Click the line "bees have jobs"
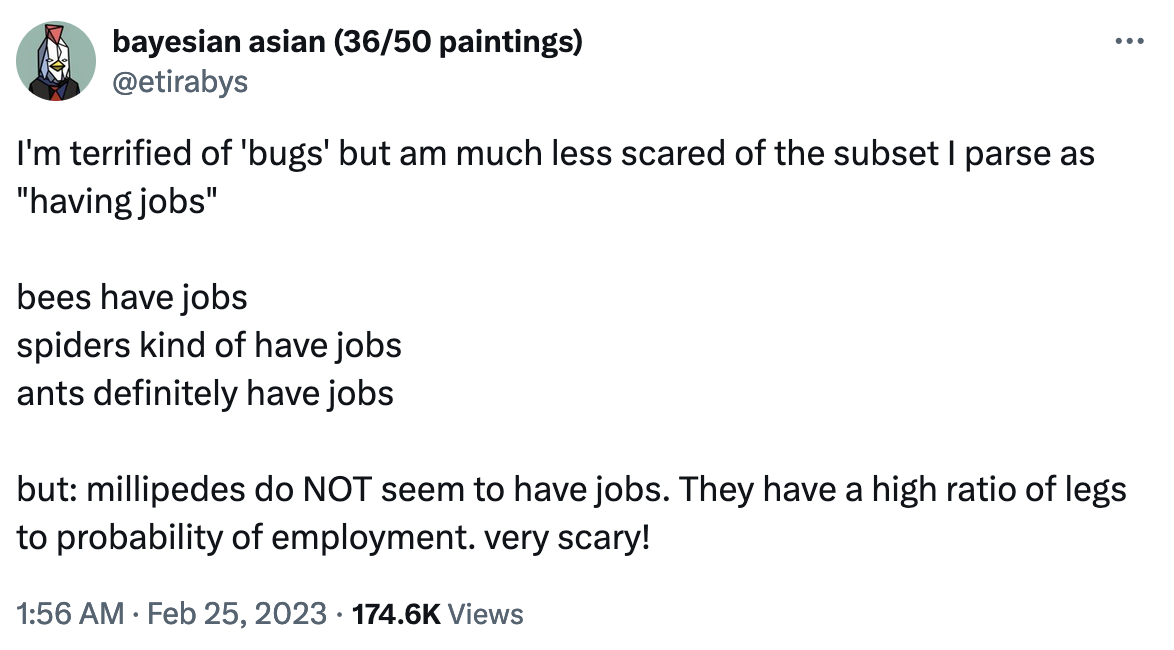This screenshot has height=650, width=1174. [131, 297]
